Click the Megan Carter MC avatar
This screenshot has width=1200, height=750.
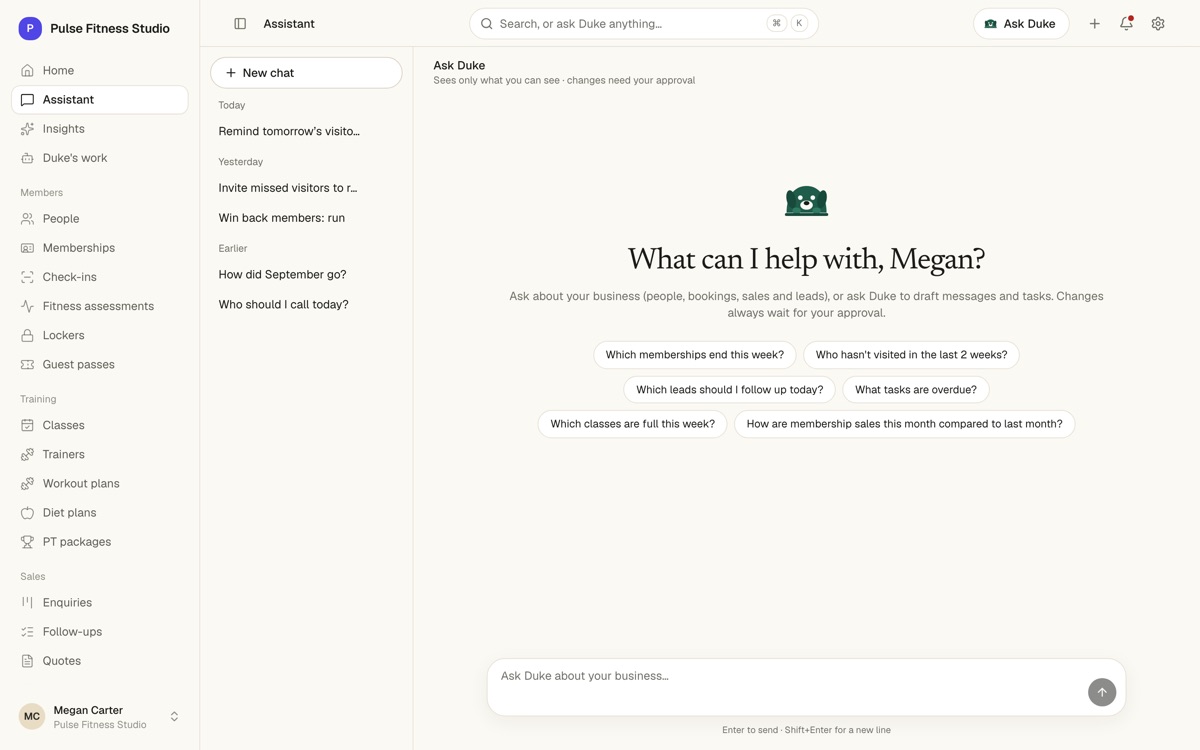click(32, 717)
